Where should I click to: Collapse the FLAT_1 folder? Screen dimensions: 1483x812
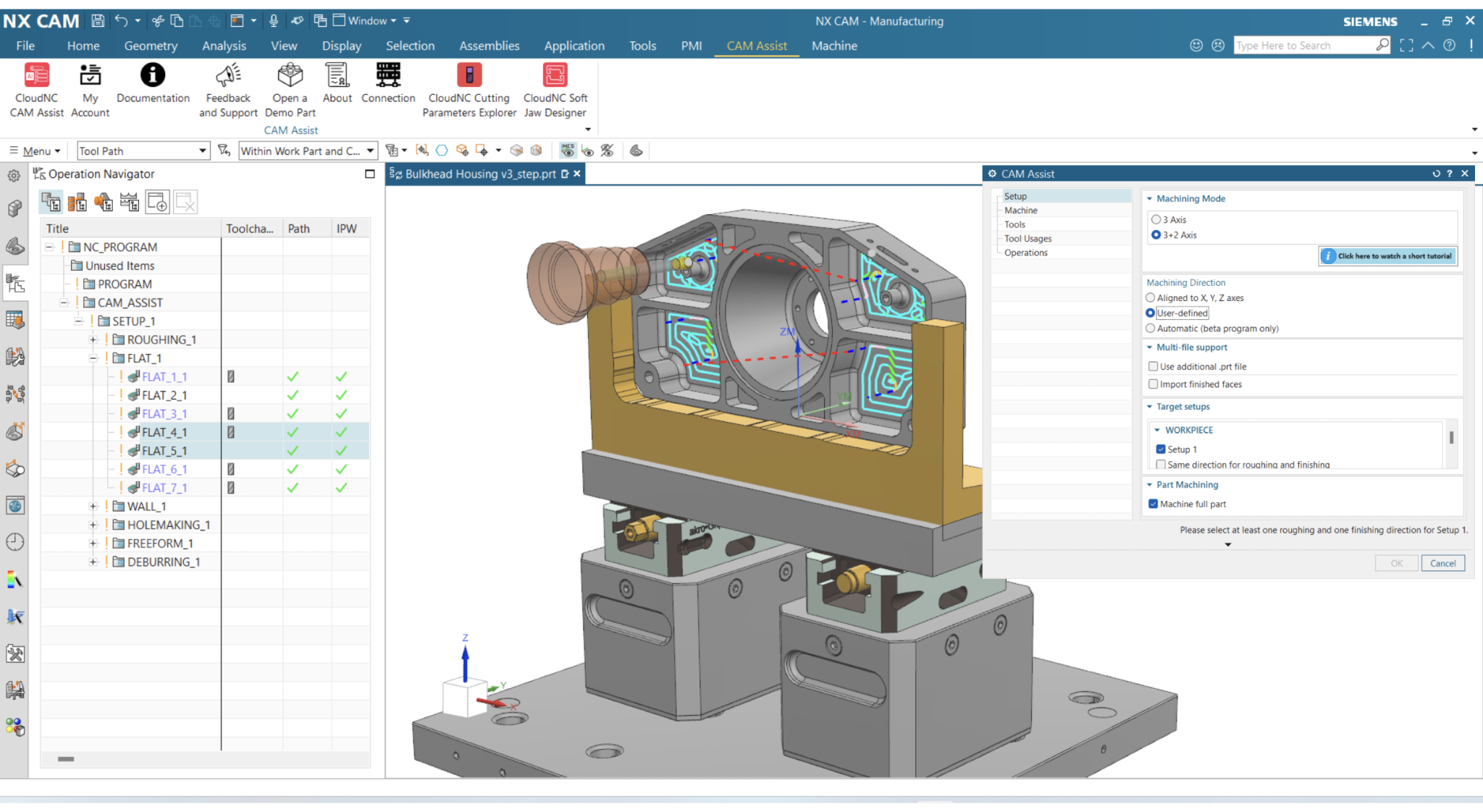[x=93, y=358]
